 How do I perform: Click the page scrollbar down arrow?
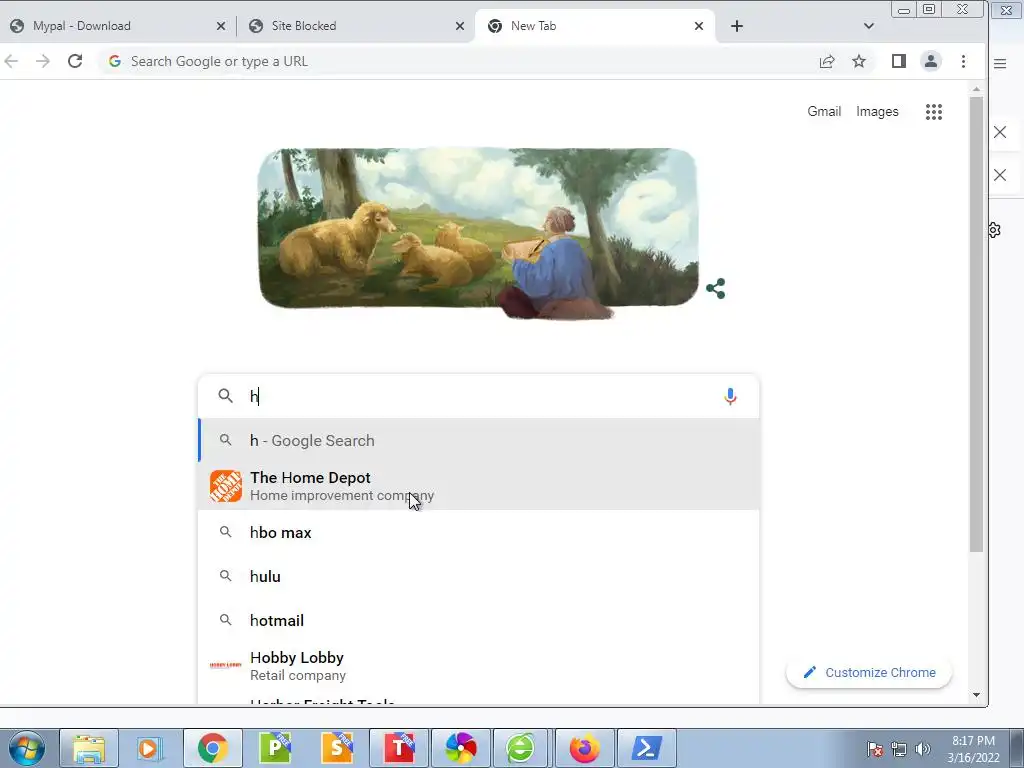pos(976,695)
